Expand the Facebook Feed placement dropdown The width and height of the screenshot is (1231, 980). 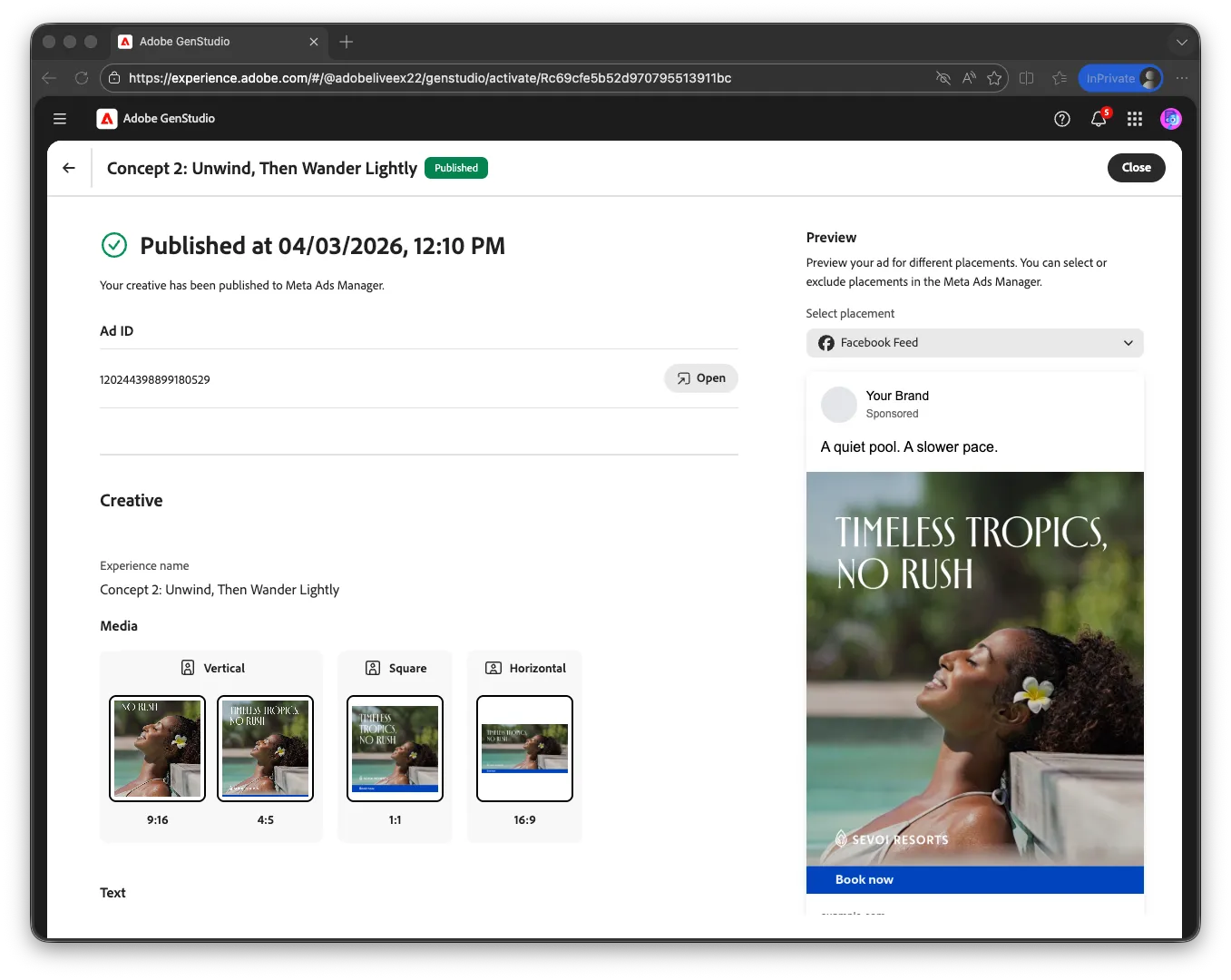(974, 343)
